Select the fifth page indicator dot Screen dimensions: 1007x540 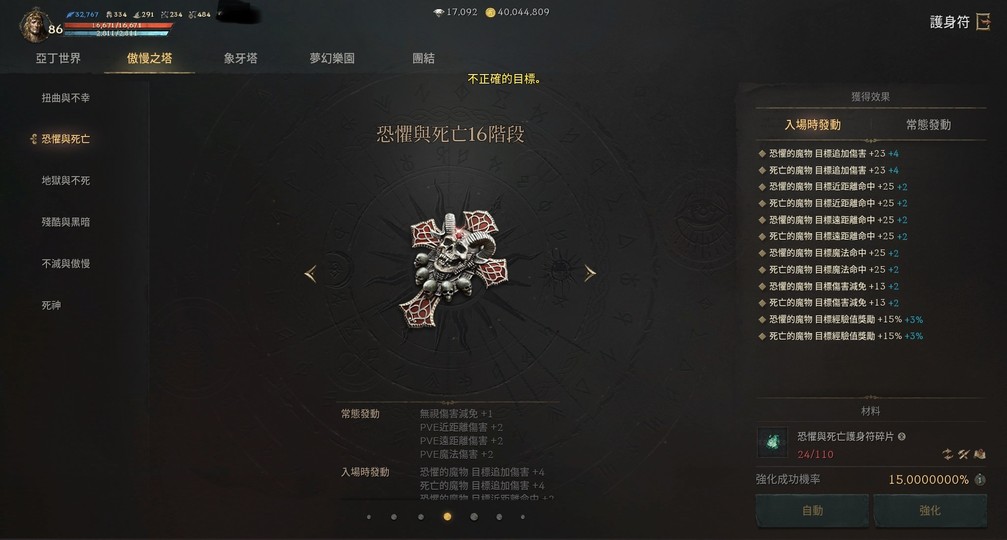click(473, 517)
